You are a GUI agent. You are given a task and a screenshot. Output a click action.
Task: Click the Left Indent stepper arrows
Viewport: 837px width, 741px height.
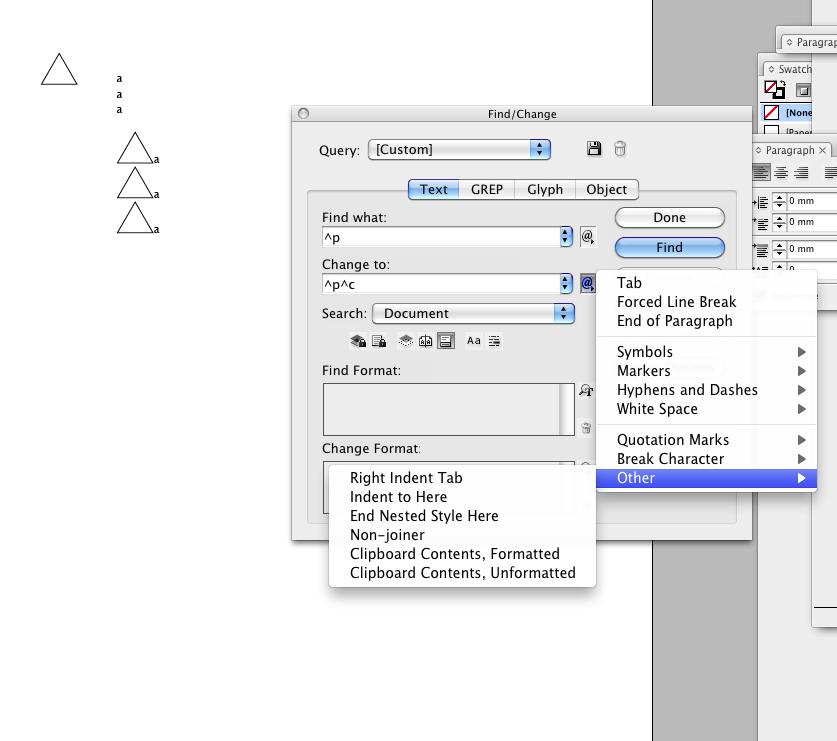[x=779, y=201]
